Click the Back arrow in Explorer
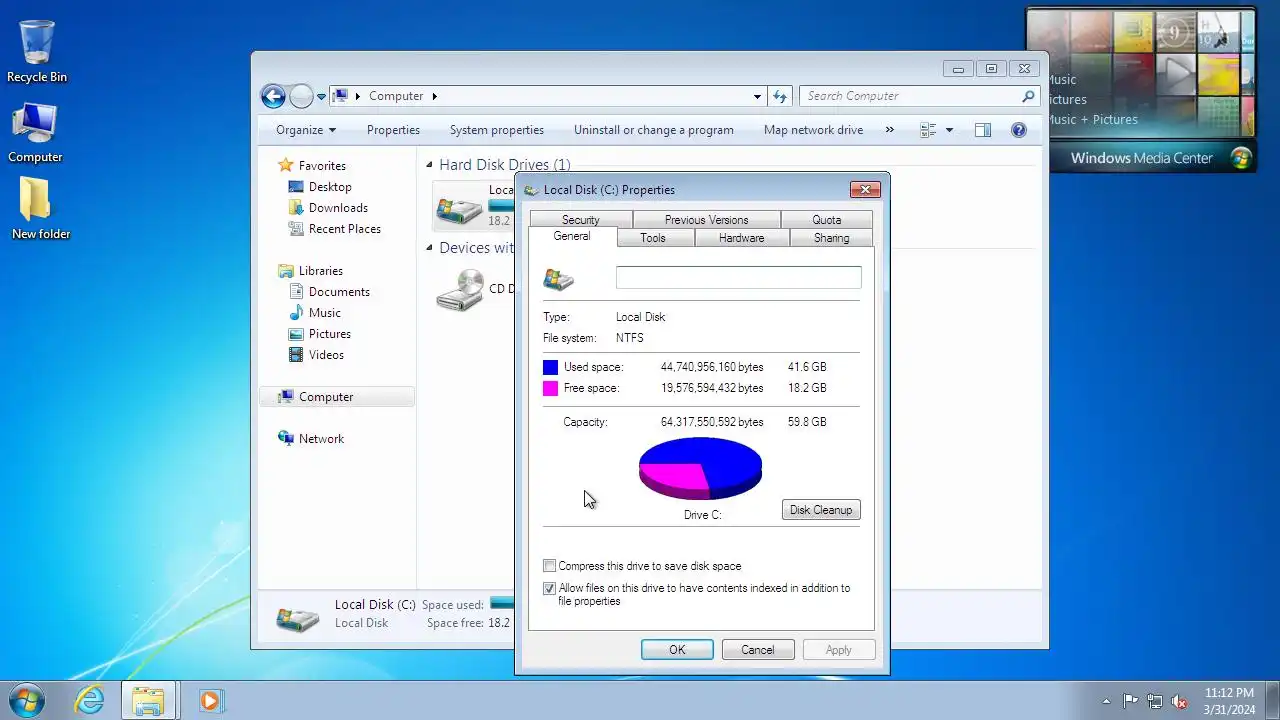1280x720 pixels. [273, 96]
